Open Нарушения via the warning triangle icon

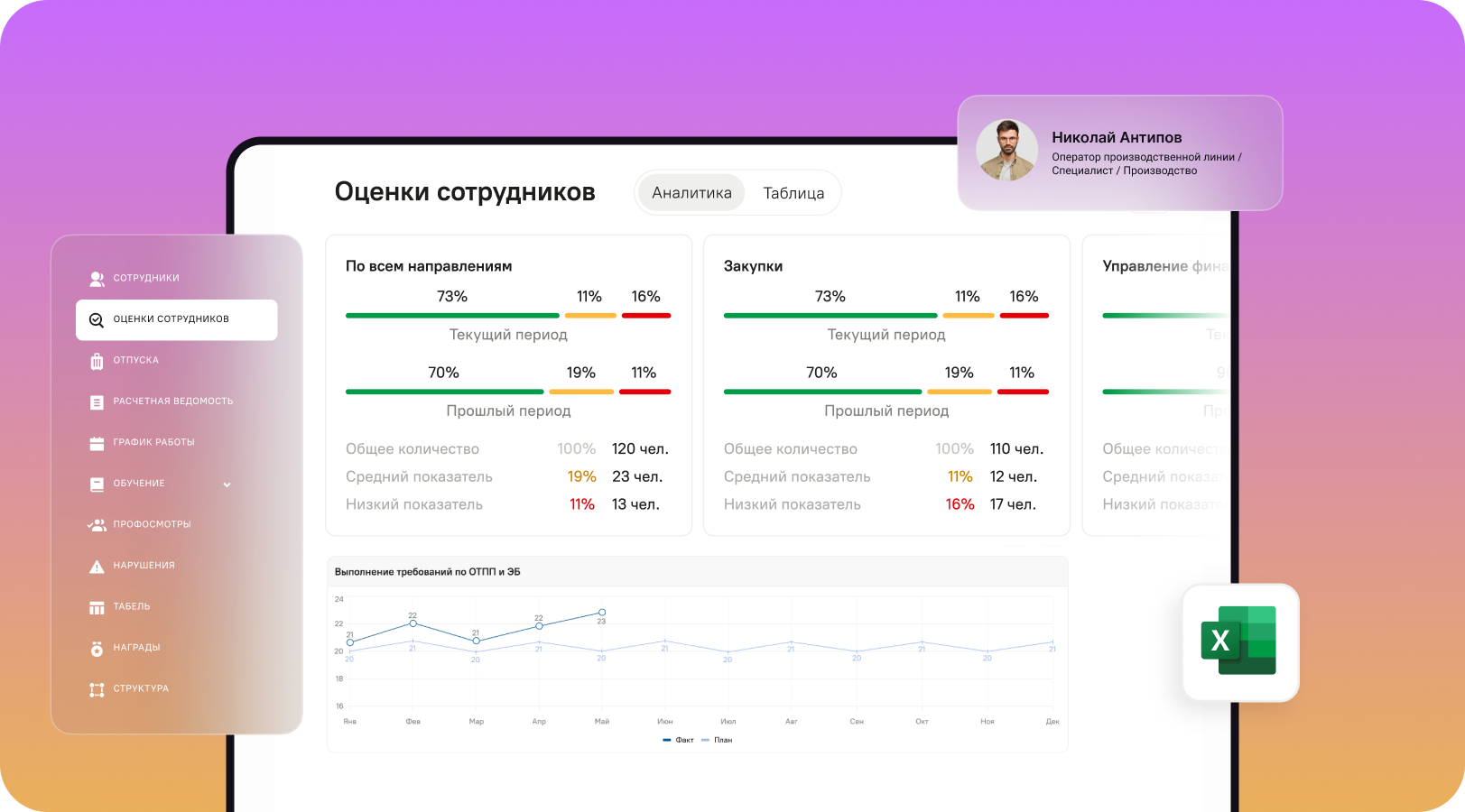pos(97,567)
